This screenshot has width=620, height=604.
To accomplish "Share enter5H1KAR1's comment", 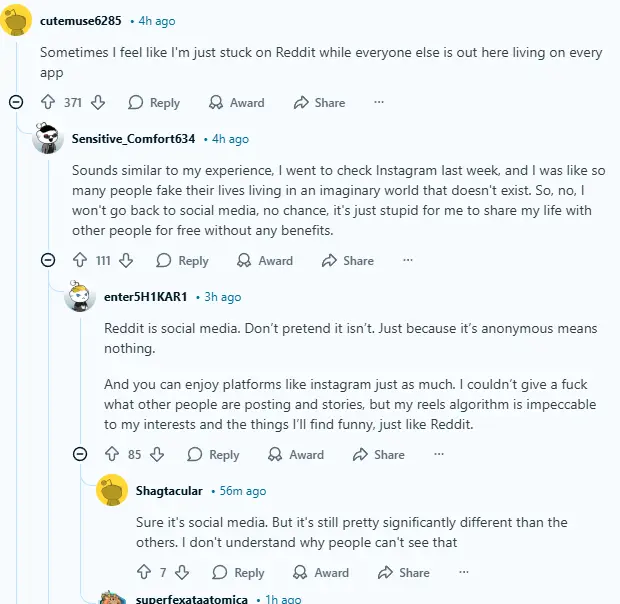I will 379,454.
